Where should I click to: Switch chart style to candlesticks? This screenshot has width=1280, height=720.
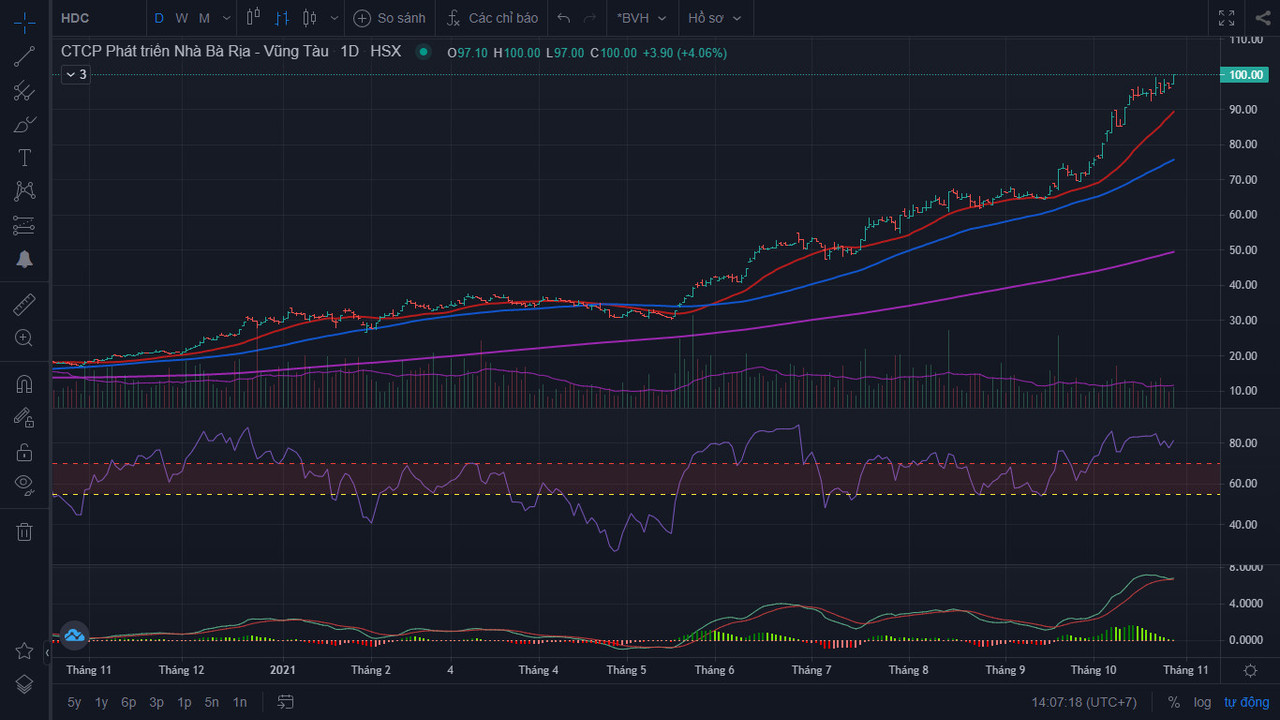point(309,18)
